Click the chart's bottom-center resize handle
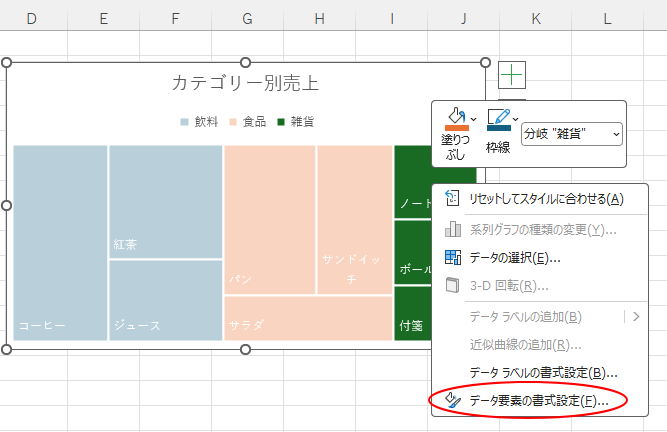Viewport: 667px width, 432px height. pos(245,350)
